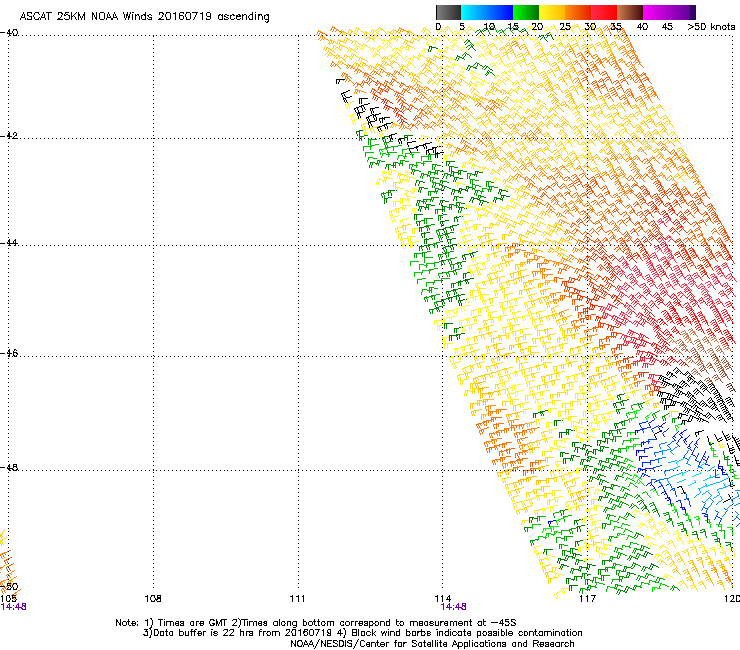Click the '>50 knots' legend label
Screen dimensions: 740x650
tap(711, 27)
